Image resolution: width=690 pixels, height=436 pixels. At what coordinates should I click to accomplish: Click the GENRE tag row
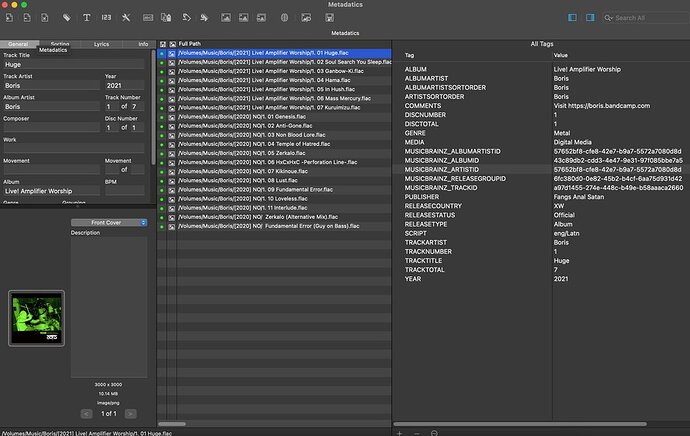coord(541,133)
